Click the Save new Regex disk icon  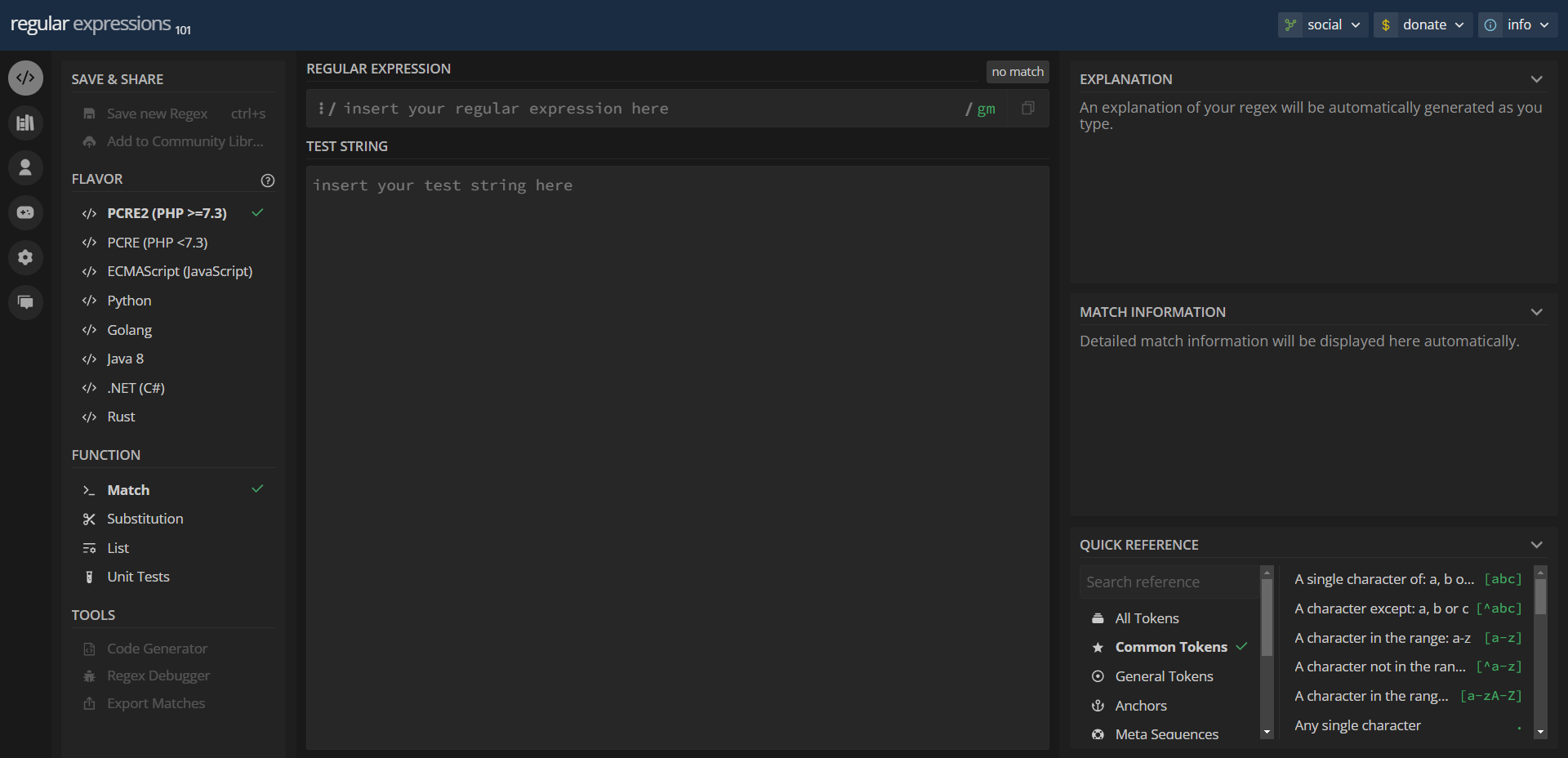coord(90,114)
